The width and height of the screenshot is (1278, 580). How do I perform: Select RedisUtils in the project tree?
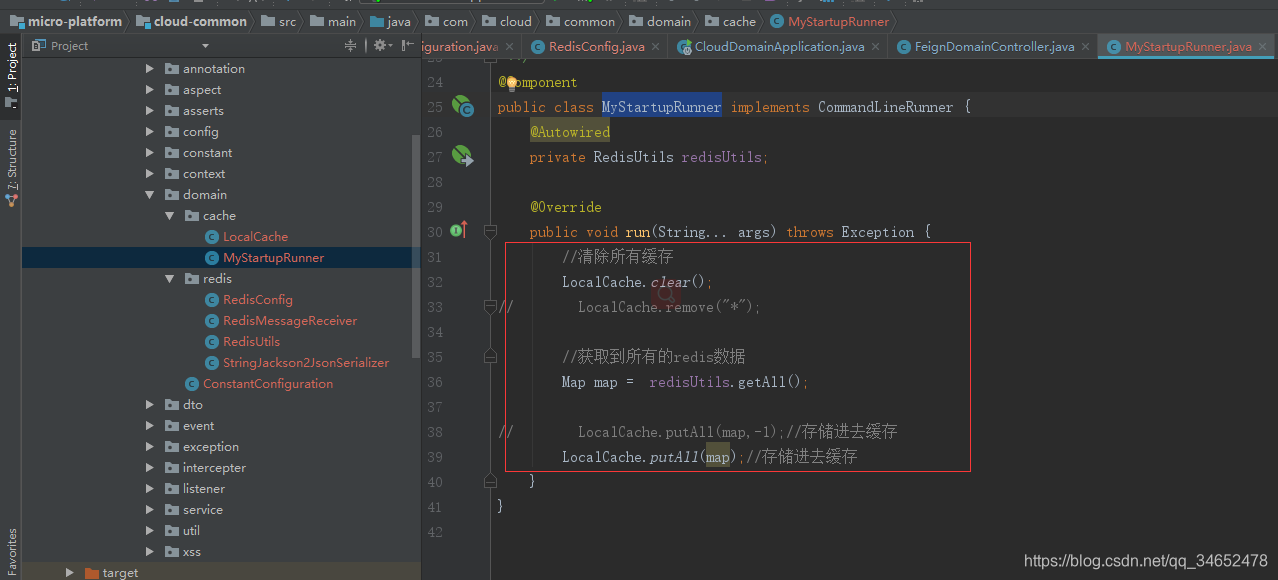click(251, 342)
